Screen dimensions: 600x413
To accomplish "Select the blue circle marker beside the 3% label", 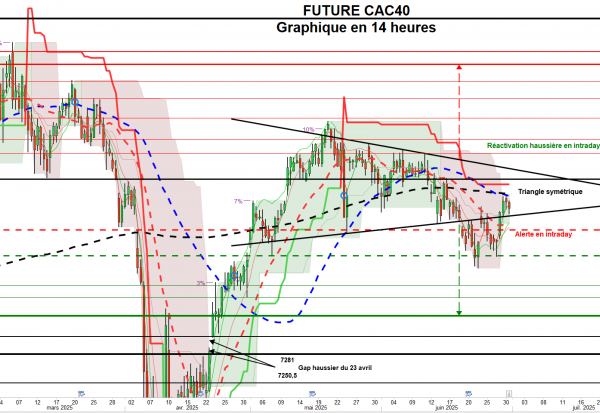I will click(x=234, y=275).
